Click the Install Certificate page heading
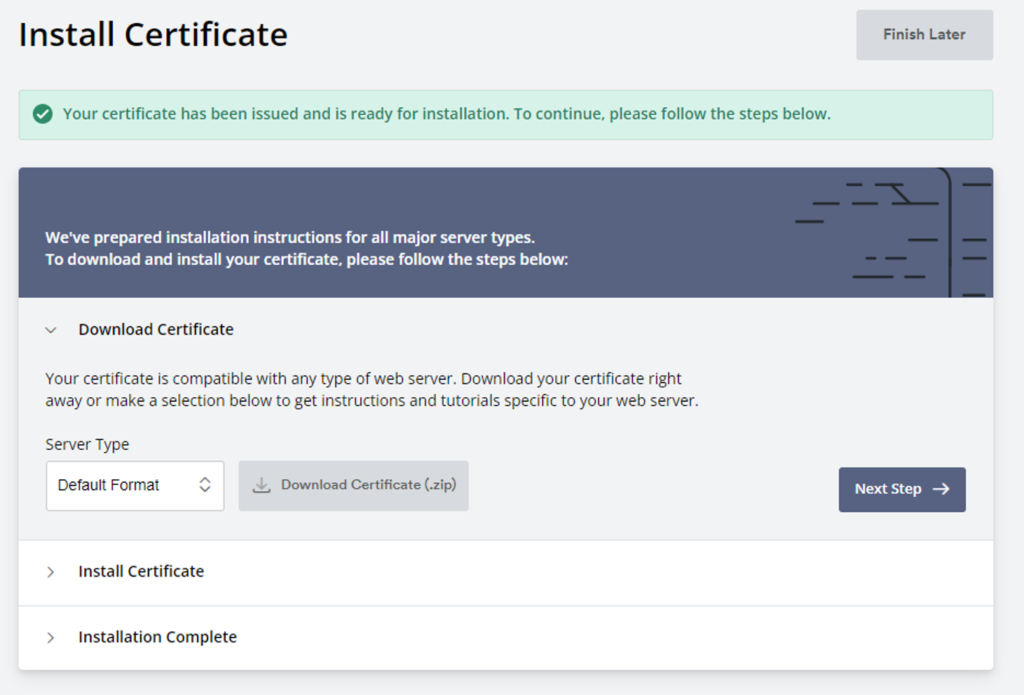The height and width of the screenshot is (695, 1024). pyautogui.click(x=153, y=35)
